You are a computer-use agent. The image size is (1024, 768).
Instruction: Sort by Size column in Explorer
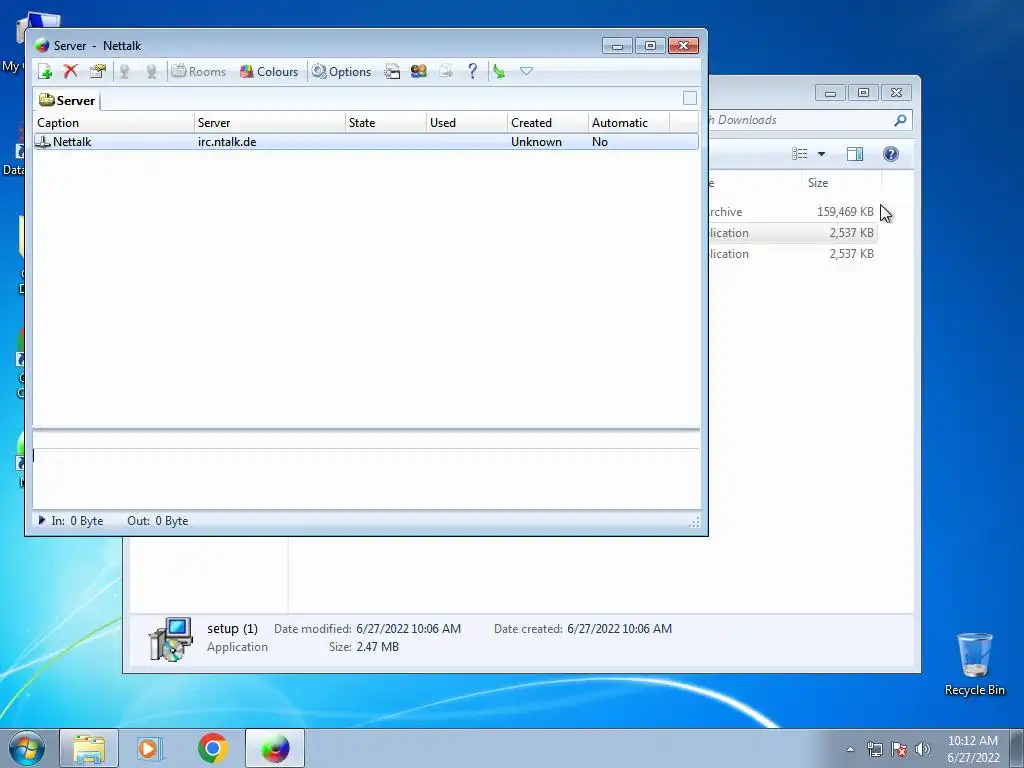pyautogui.click(x=841, y=183)
